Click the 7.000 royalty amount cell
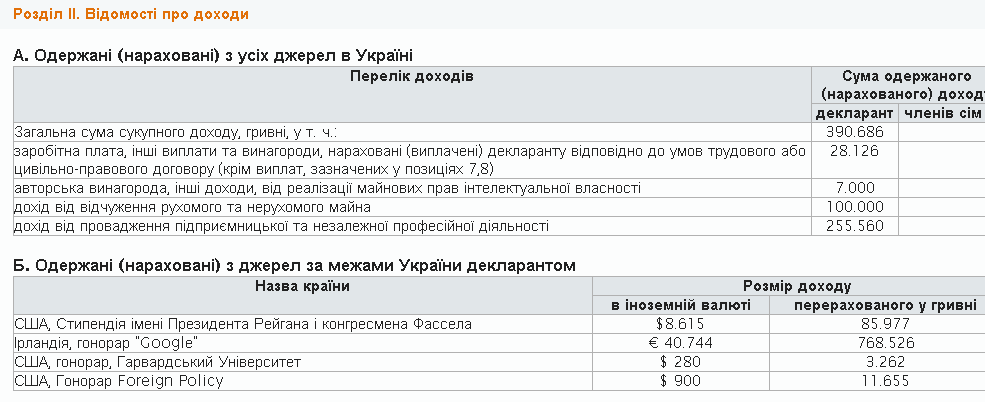The height and width of the screenshot is (403, 987). click(x=853, y=188)
